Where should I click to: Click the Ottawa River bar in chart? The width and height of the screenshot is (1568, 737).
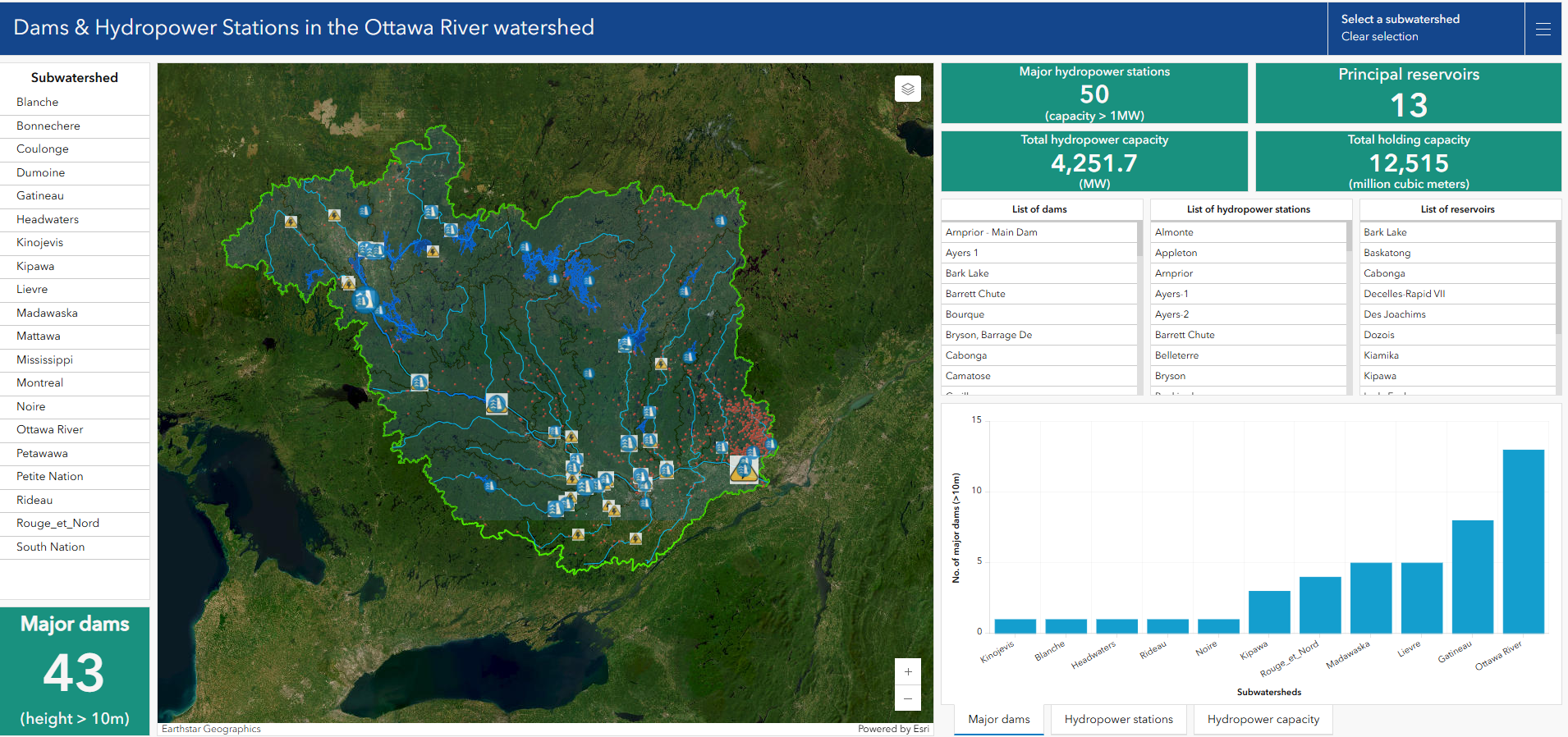click(1523, 541)
